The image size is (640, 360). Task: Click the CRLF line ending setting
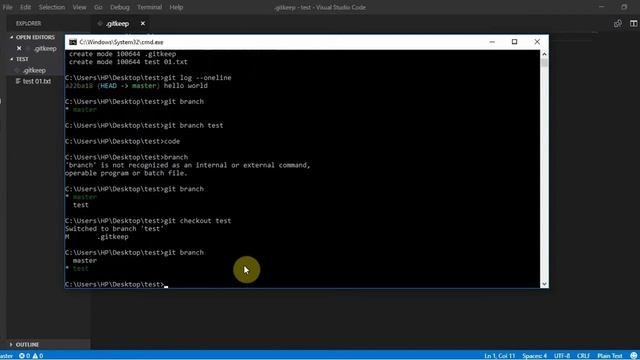tap(583, 356)
